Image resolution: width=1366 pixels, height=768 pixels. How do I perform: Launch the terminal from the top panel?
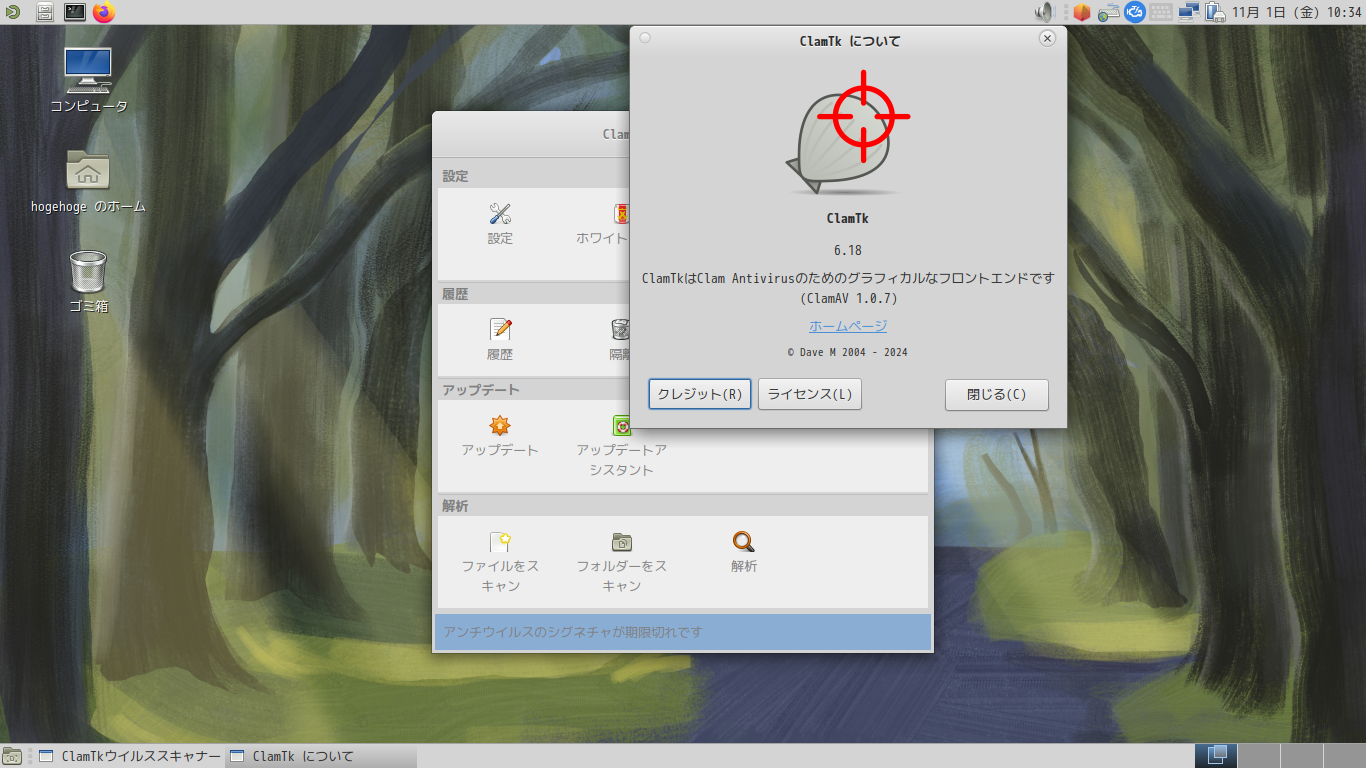[75, 12]
